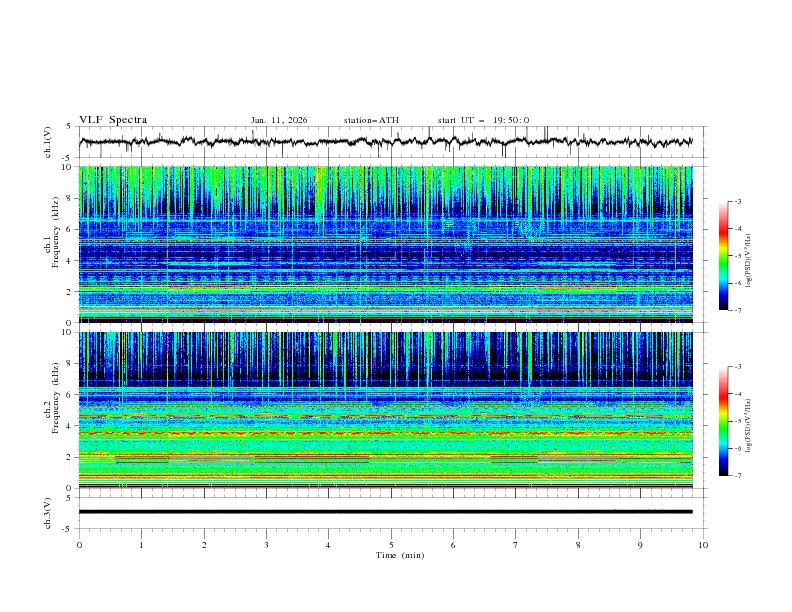Click the start UT 19:50:0 text
This screenshot has height=612, width=792.
483,120
